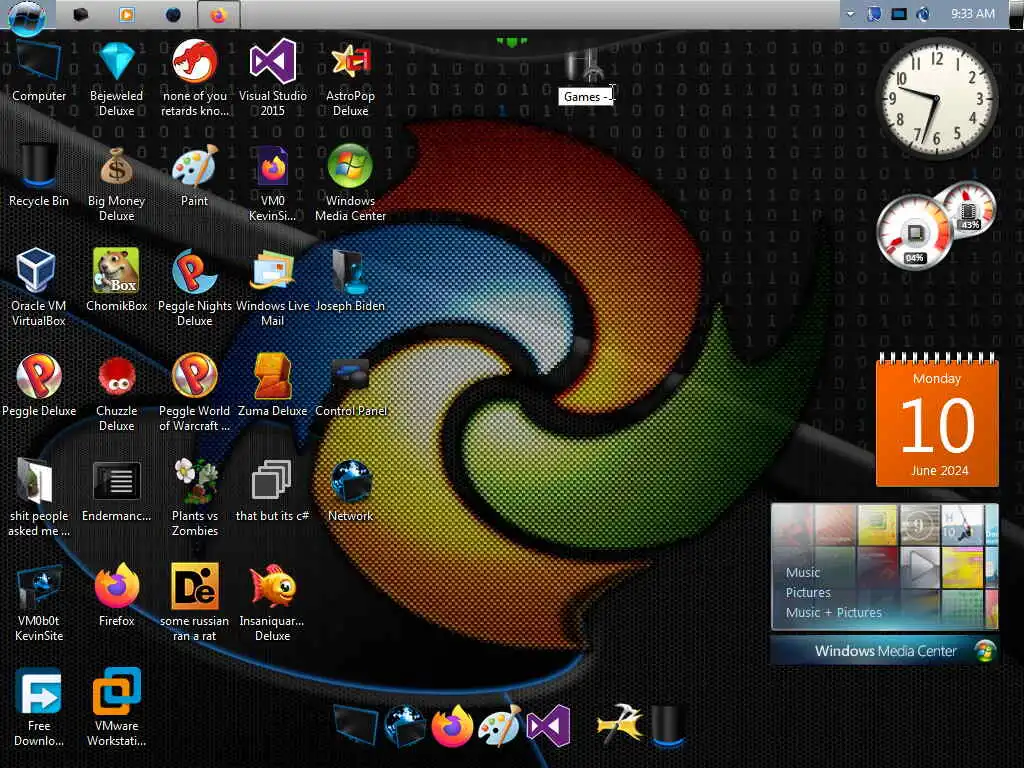The height and width of the screenshot is (768, 1024).
Task: Open the Recycle Bin on the desktop
Action: click(39, 176)
